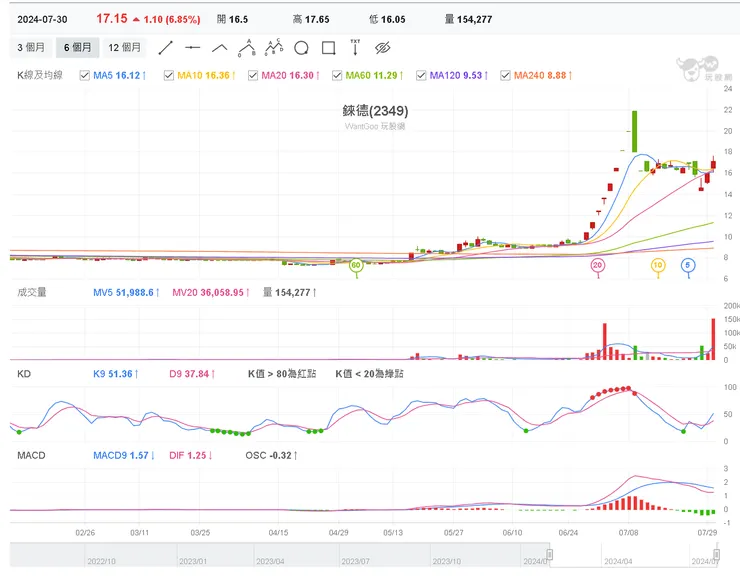Click the K9 51.36 indicator value

115,374
